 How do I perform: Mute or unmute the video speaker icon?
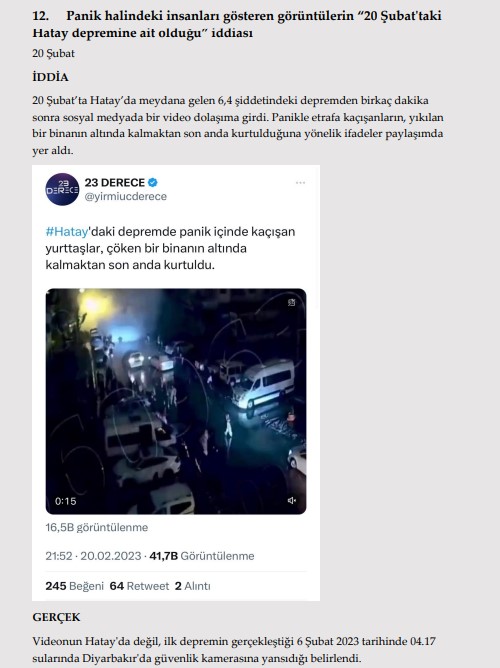pos(292,500)
